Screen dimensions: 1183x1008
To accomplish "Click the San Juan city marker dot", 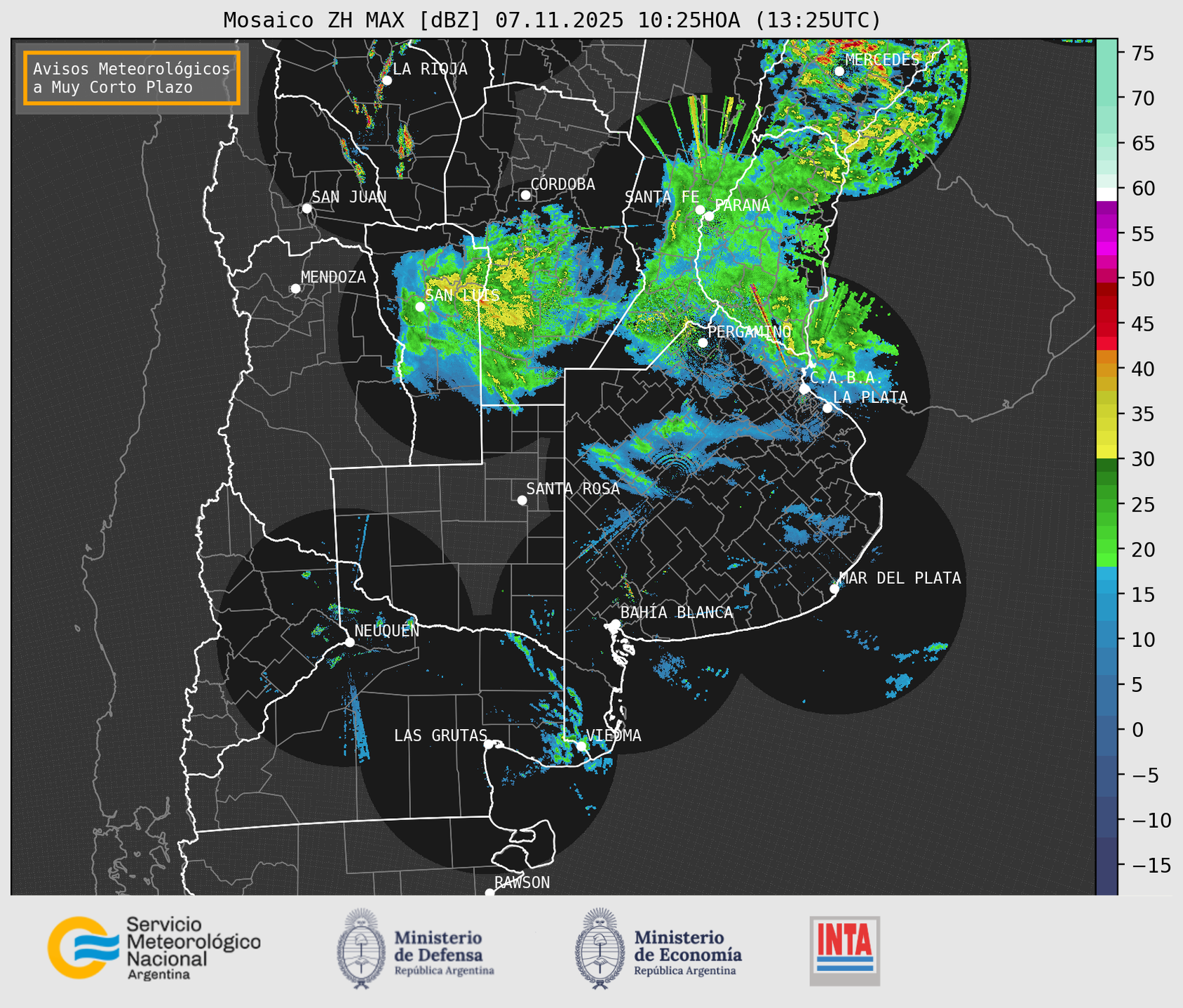I will point(306,208).
